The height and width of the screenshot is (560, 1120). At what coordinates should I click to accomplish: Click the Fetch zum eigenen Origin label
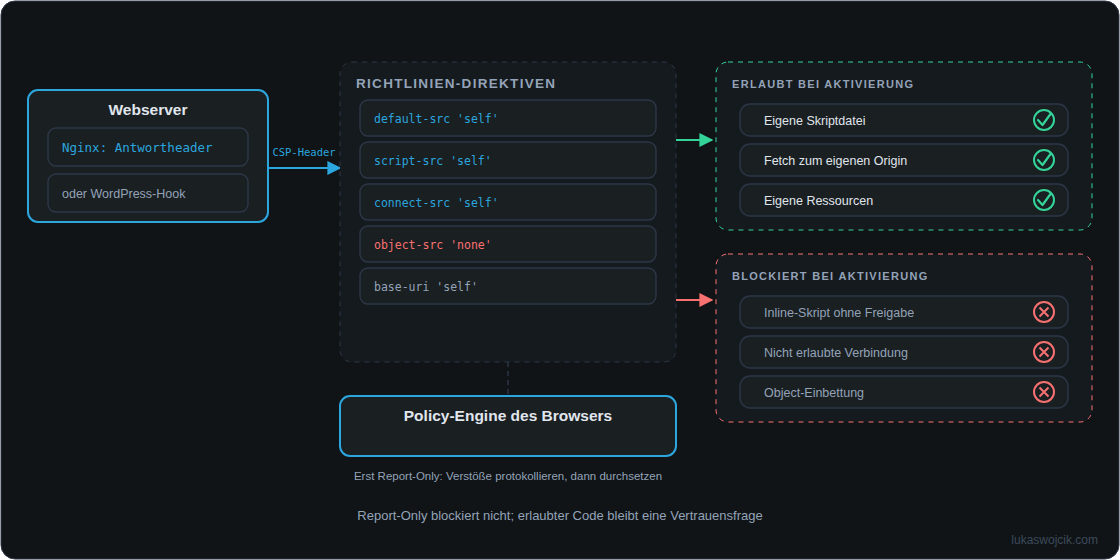pyautogui.click(x=835, y=161)
